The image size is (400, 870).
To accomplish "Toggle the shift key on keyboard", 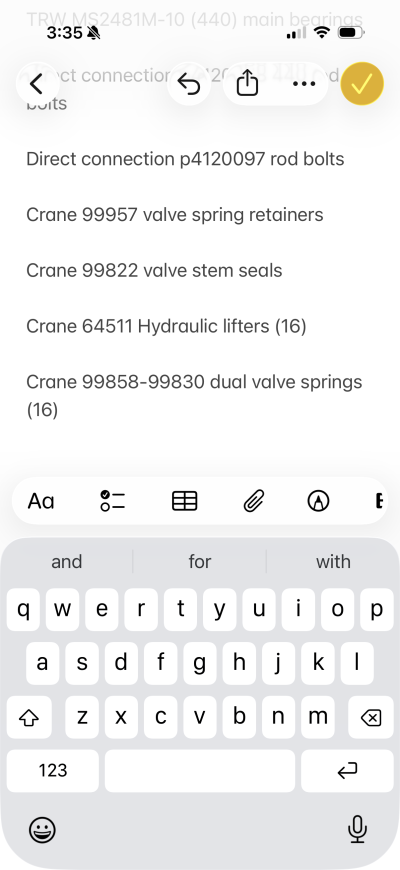I will 29,718.
